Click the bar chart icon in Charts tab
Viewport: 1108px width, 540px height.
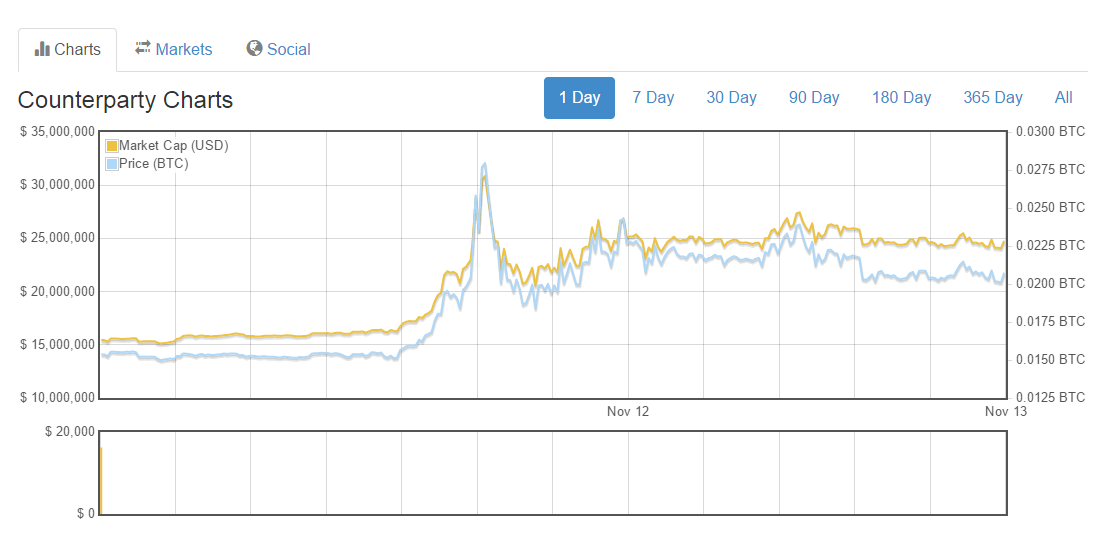[42, 49]
